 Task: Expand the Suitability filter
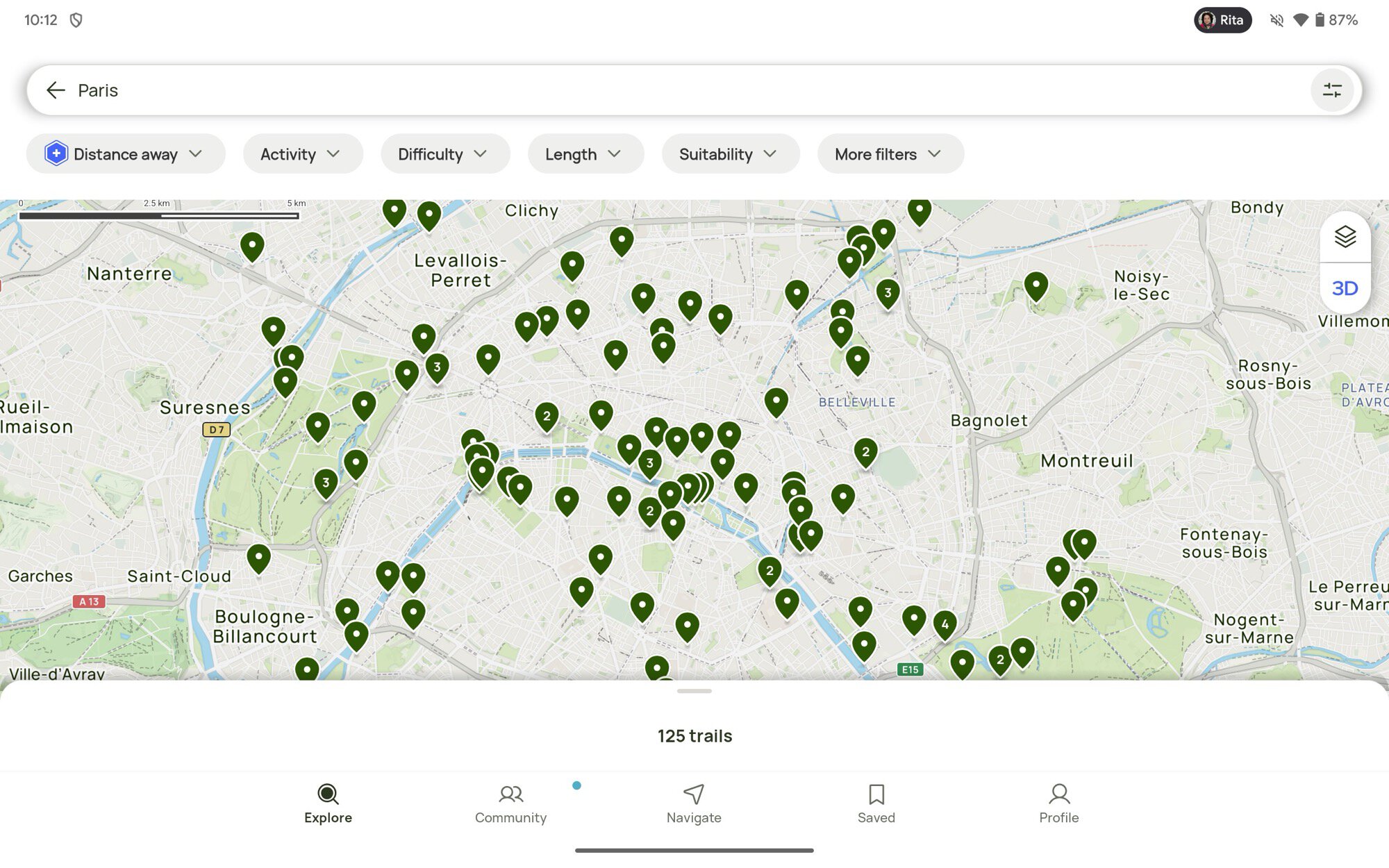[x=730, y=154]
